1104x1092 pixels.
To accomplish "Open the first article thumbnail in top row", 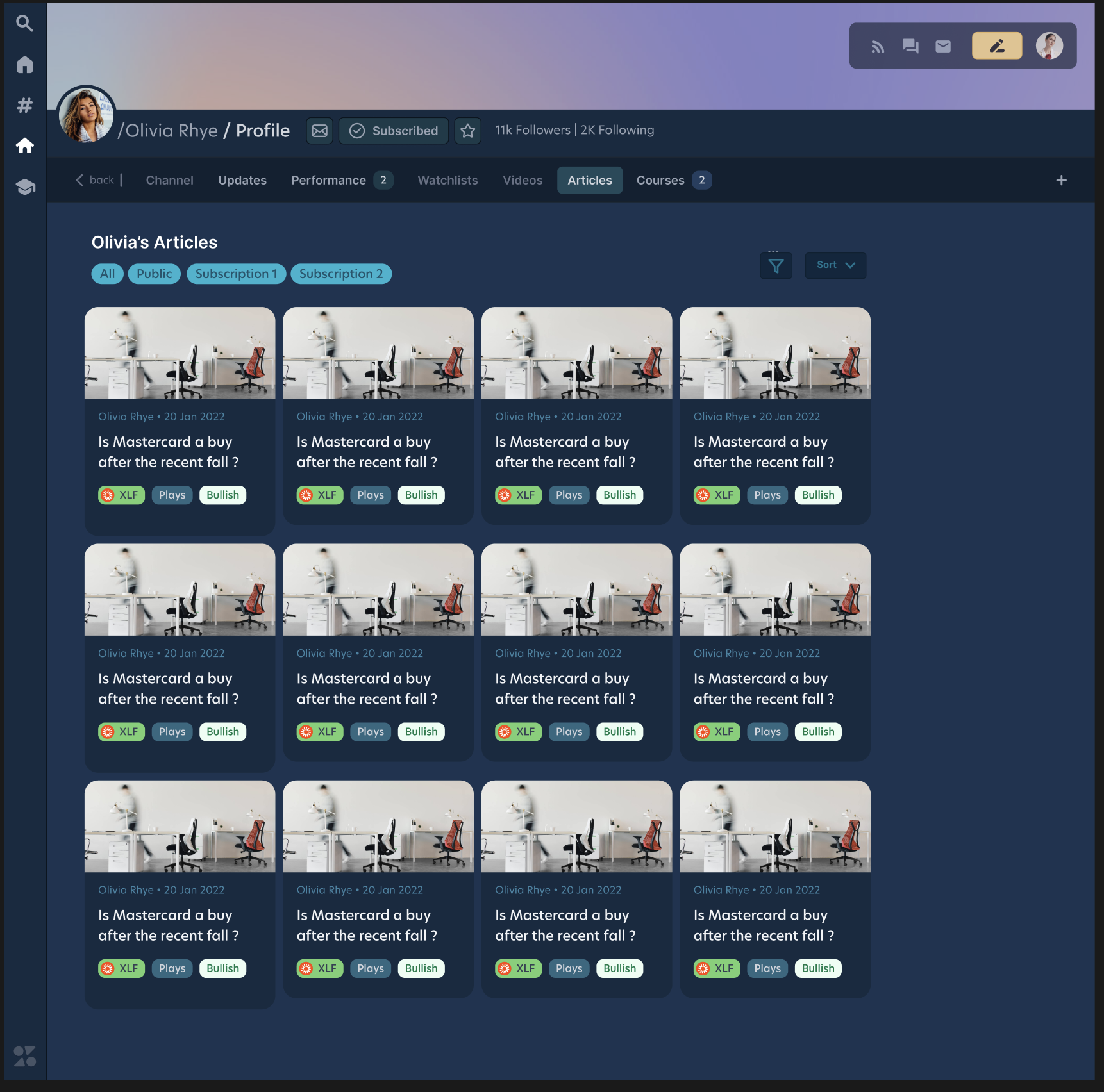I will click(180, 353).
